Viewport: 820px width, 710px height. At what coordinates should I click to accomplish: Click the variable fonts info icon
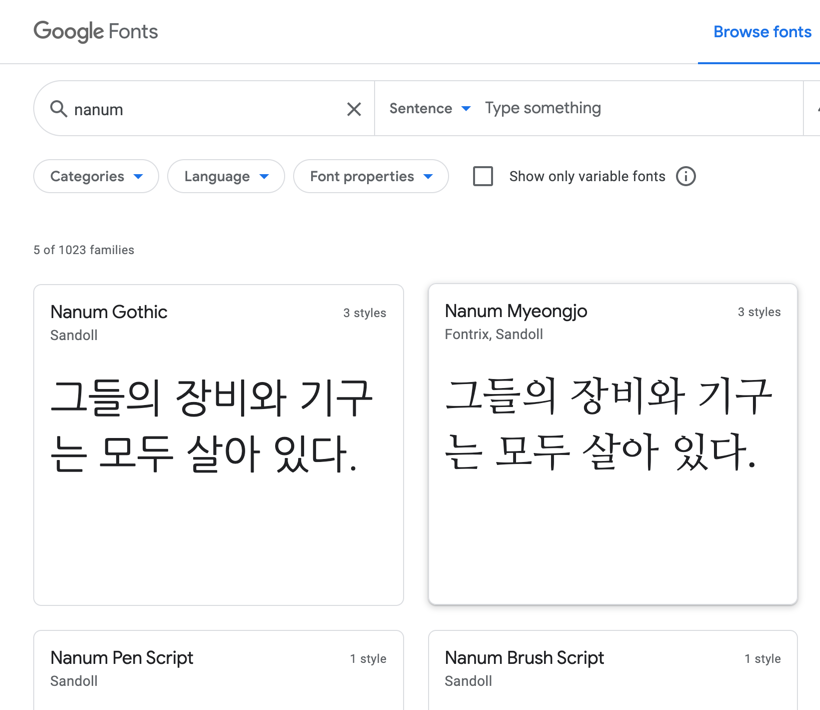click(x=686, y=177)
